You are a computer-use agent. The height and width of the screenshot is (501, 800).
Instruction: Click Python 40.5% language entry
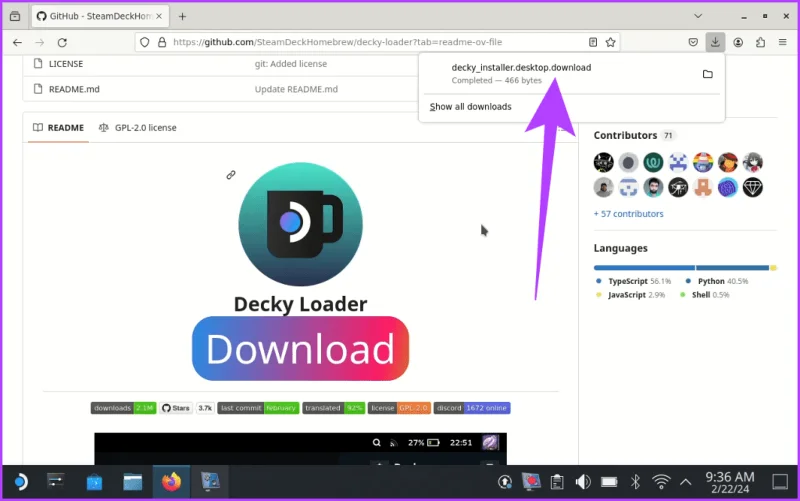click(717, 281)
